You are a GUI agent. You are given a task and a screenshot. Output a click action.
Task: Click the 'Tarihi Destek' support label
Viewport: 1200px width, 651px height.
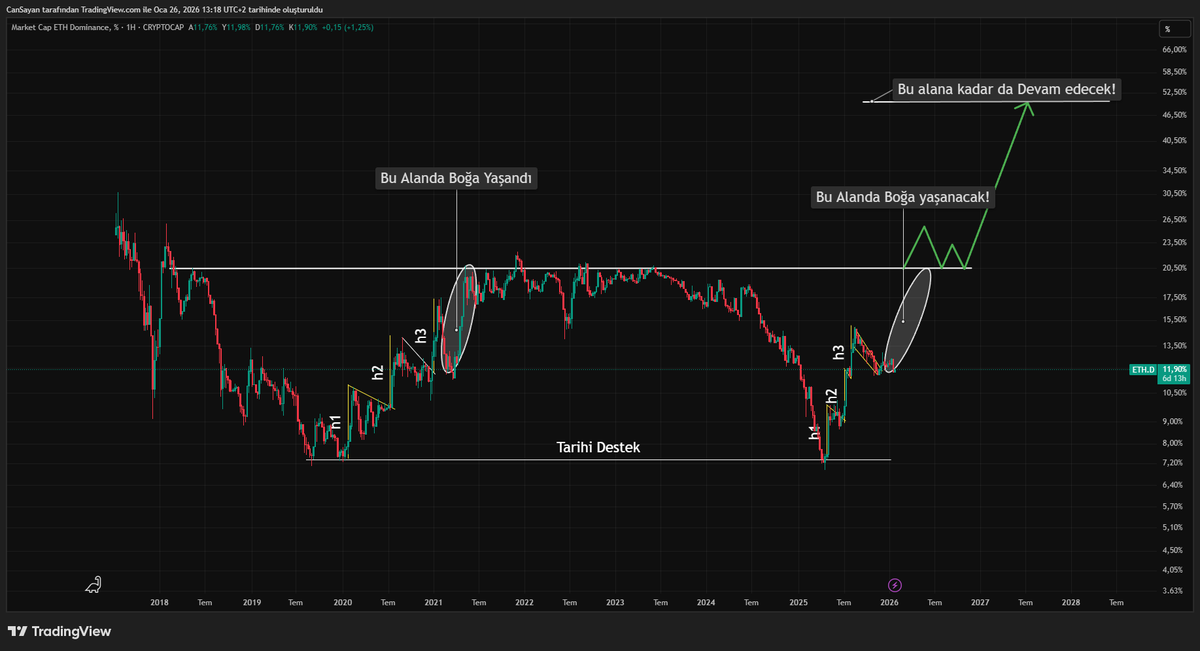(x=598, y=447)
